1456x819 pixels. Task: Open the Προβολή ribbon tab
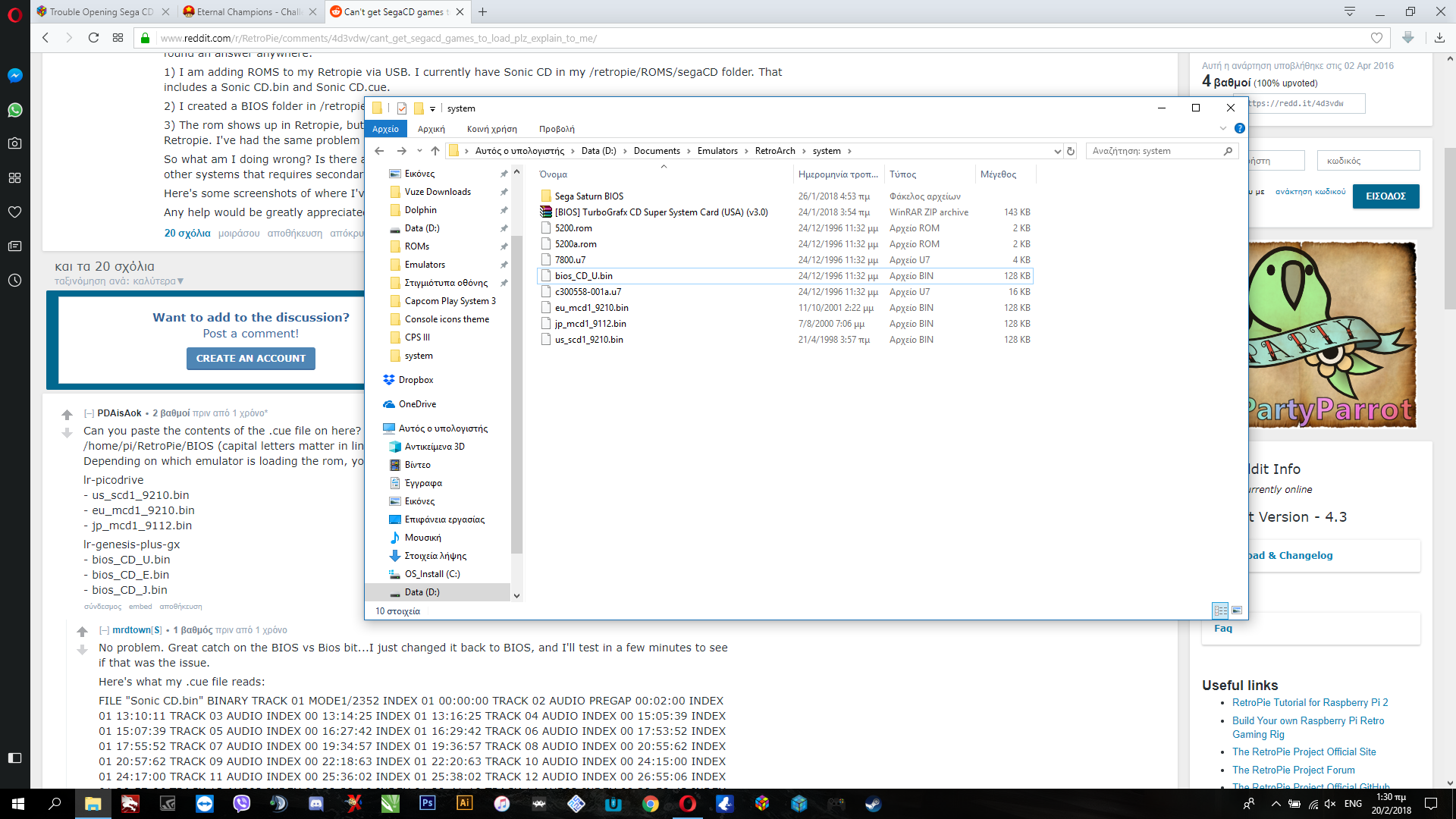coord(557,129)
